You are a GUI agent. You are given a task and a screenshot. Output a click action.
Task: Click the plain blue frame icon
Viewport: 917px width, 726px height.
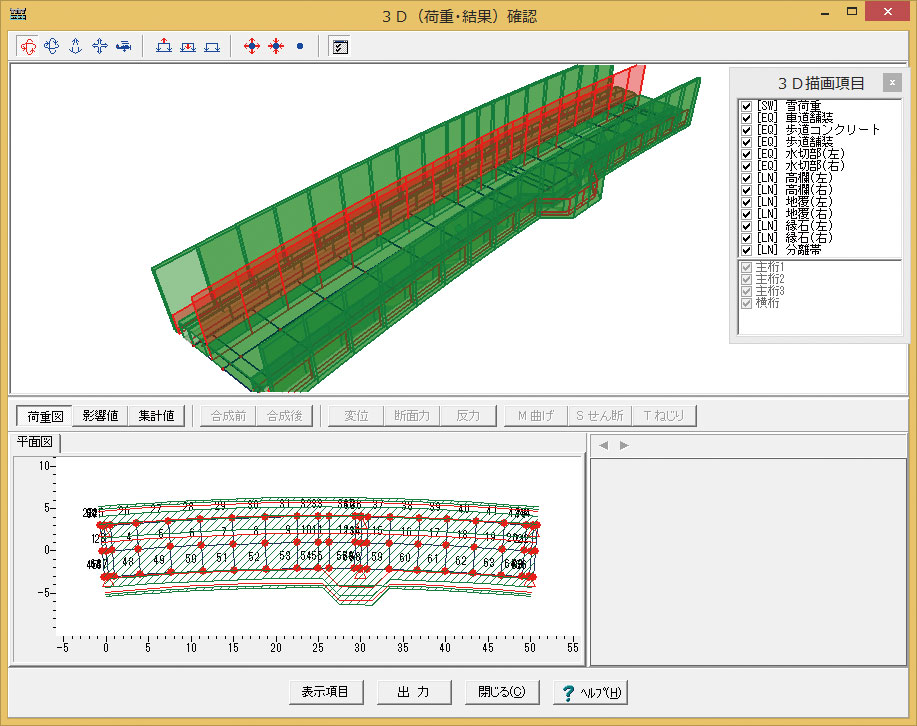click(212, 46)
